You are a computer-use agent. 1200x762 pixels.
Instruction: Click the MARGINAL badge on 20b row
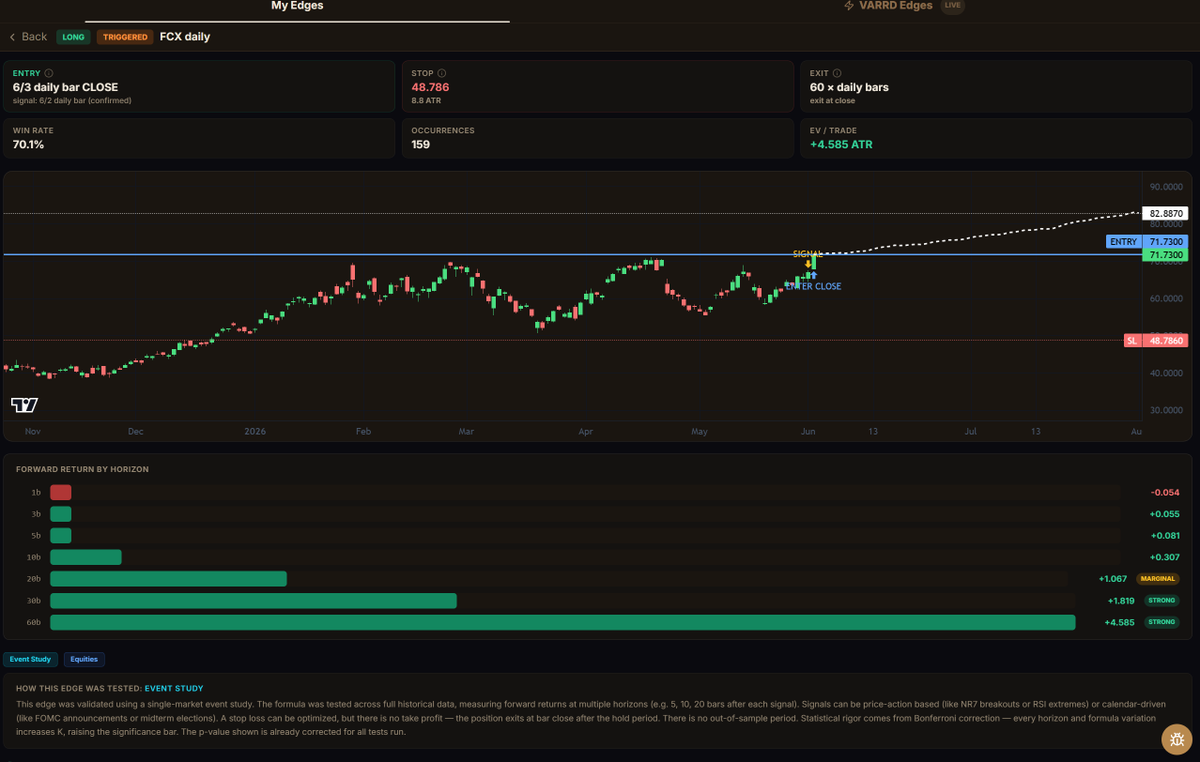click(x=1158, y=579)
